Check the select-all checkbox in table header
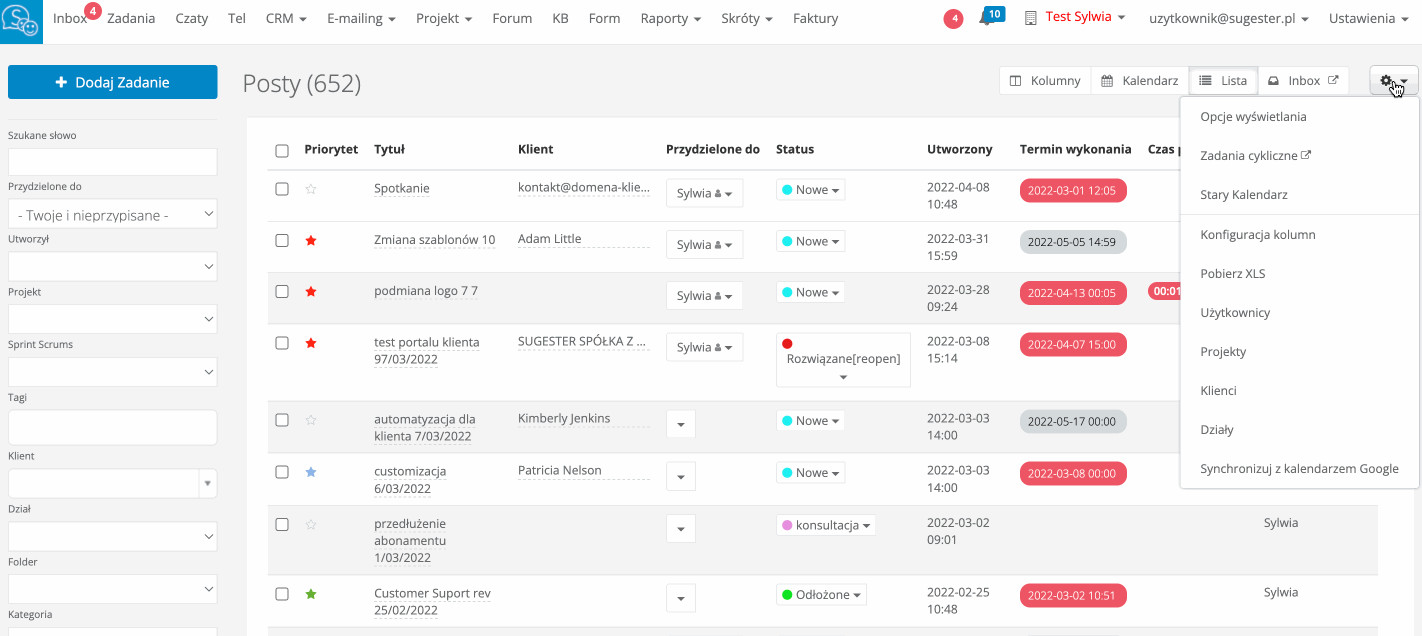 point(282,151)
